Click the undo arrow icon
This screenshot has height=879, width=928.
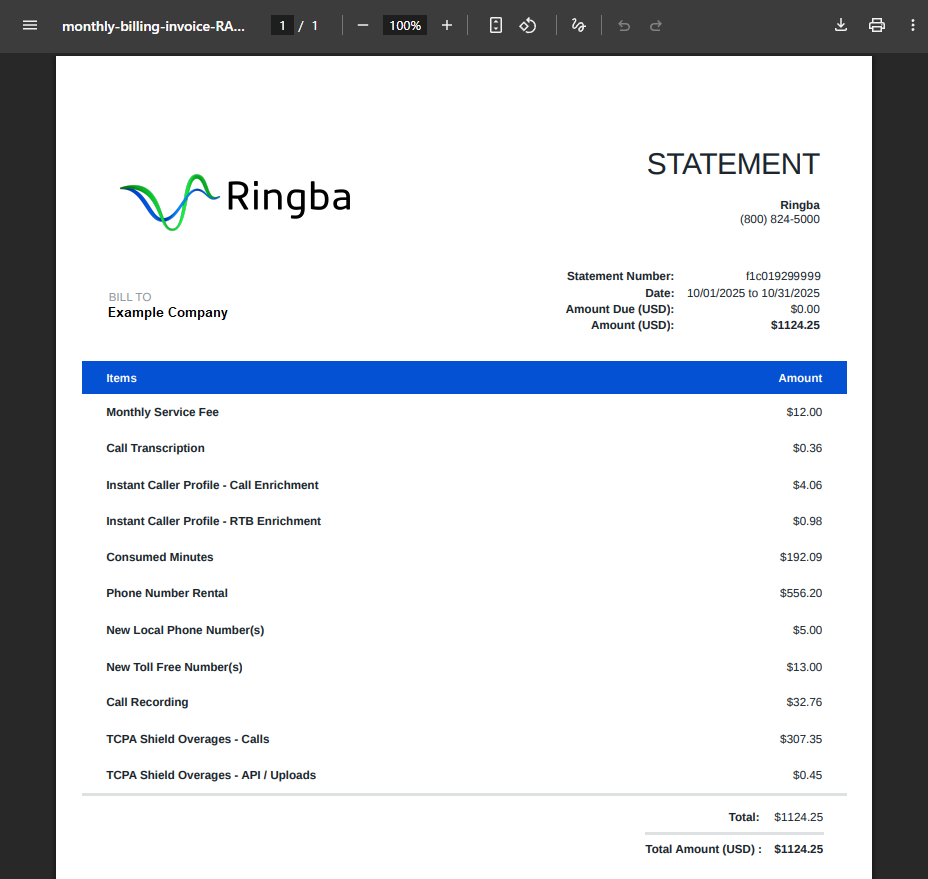pos(624,25)
